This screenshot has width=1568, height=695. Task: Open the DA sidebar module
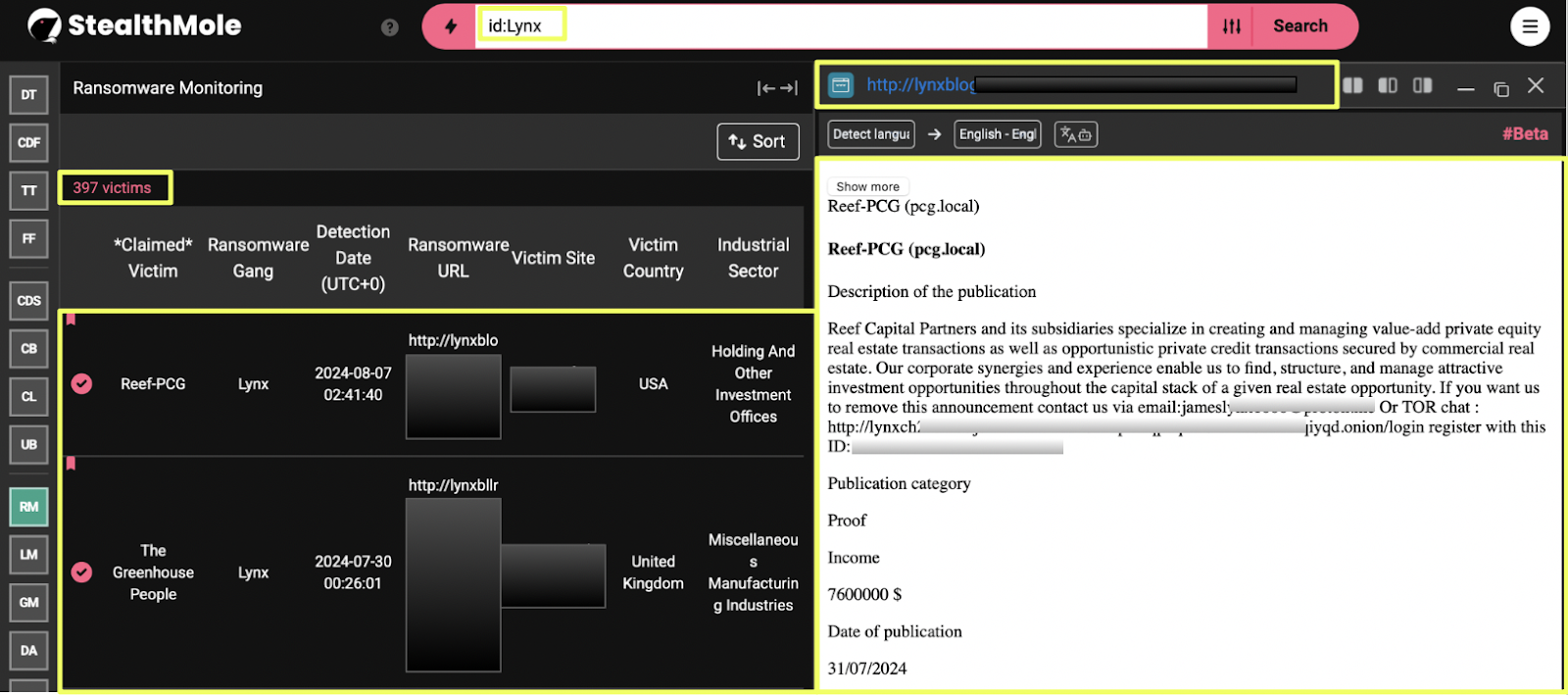28,651
